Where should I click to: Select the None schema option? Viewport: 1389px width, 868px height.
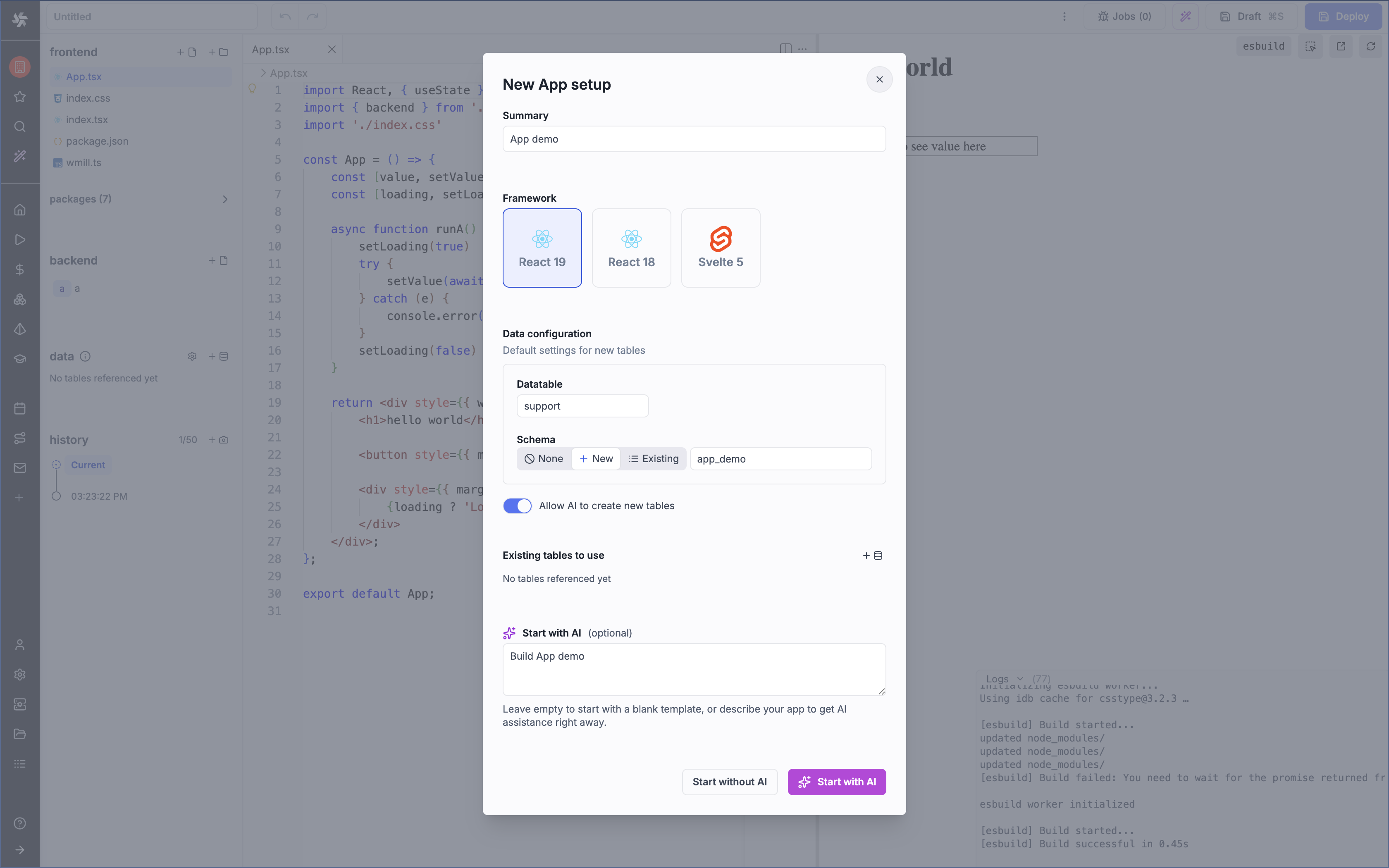[544, 459]
